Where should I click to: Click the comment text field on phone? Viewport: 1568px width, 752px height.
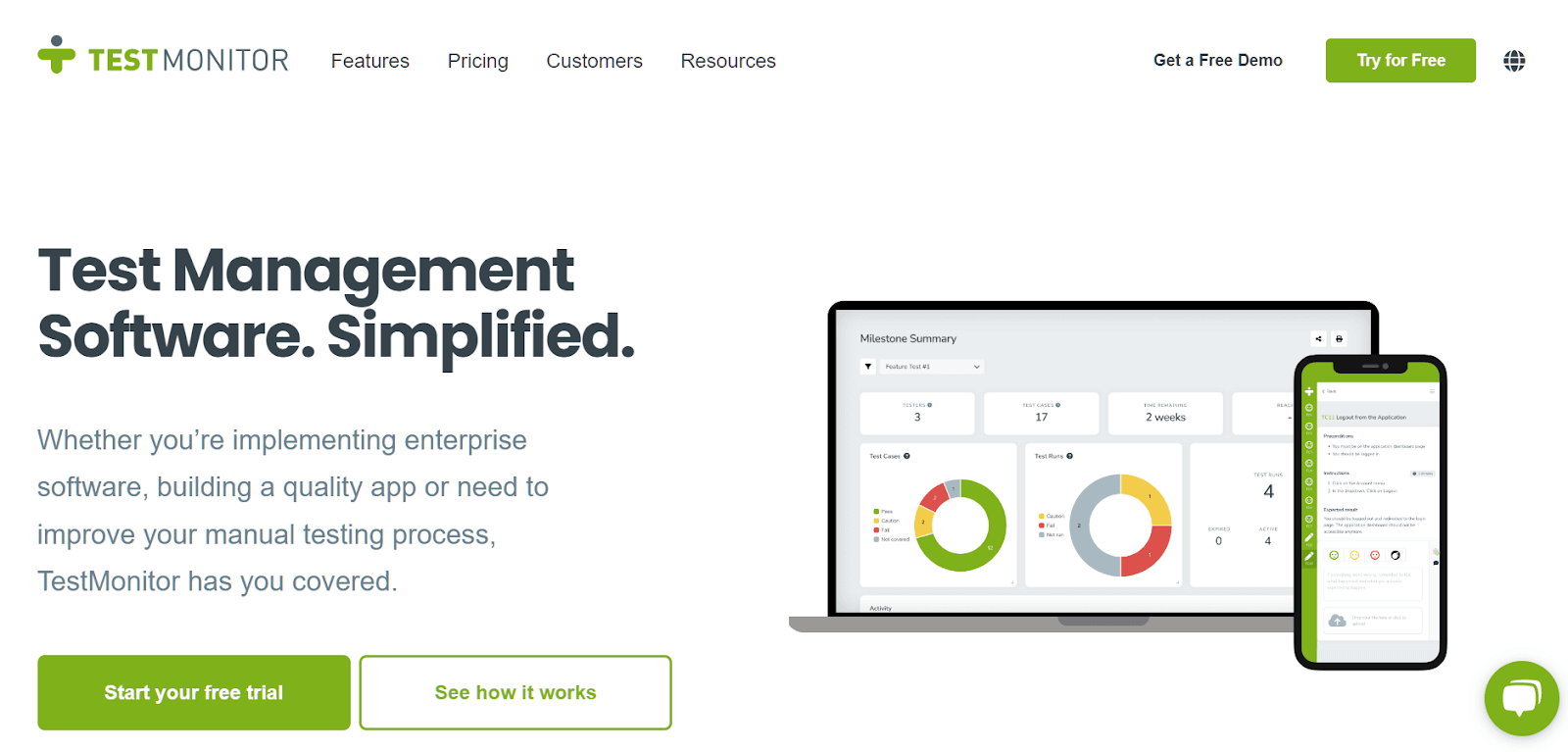(x=1373, y=582)
